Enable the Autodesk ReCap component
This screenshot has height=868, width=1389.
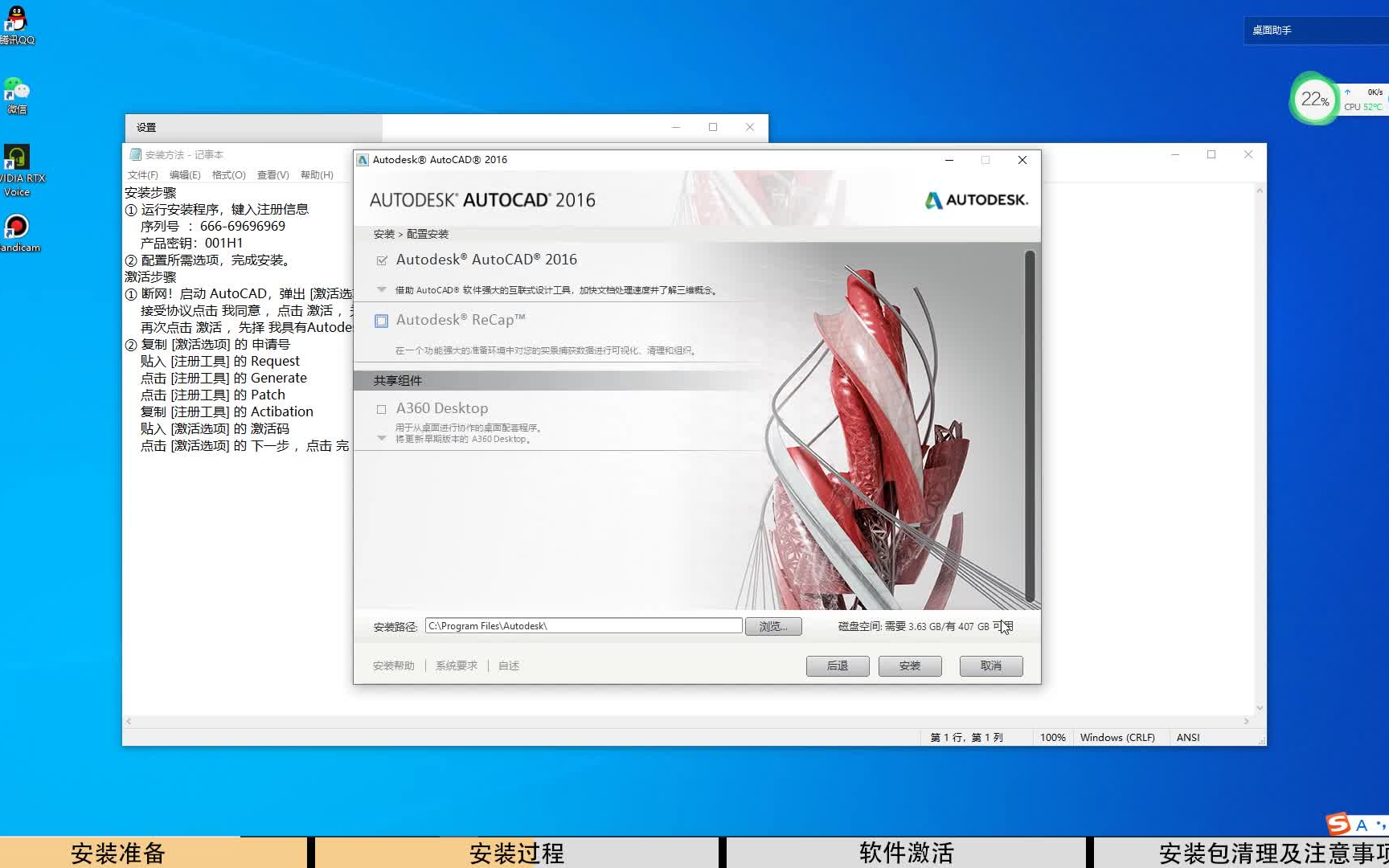click(x=381, y=320)
